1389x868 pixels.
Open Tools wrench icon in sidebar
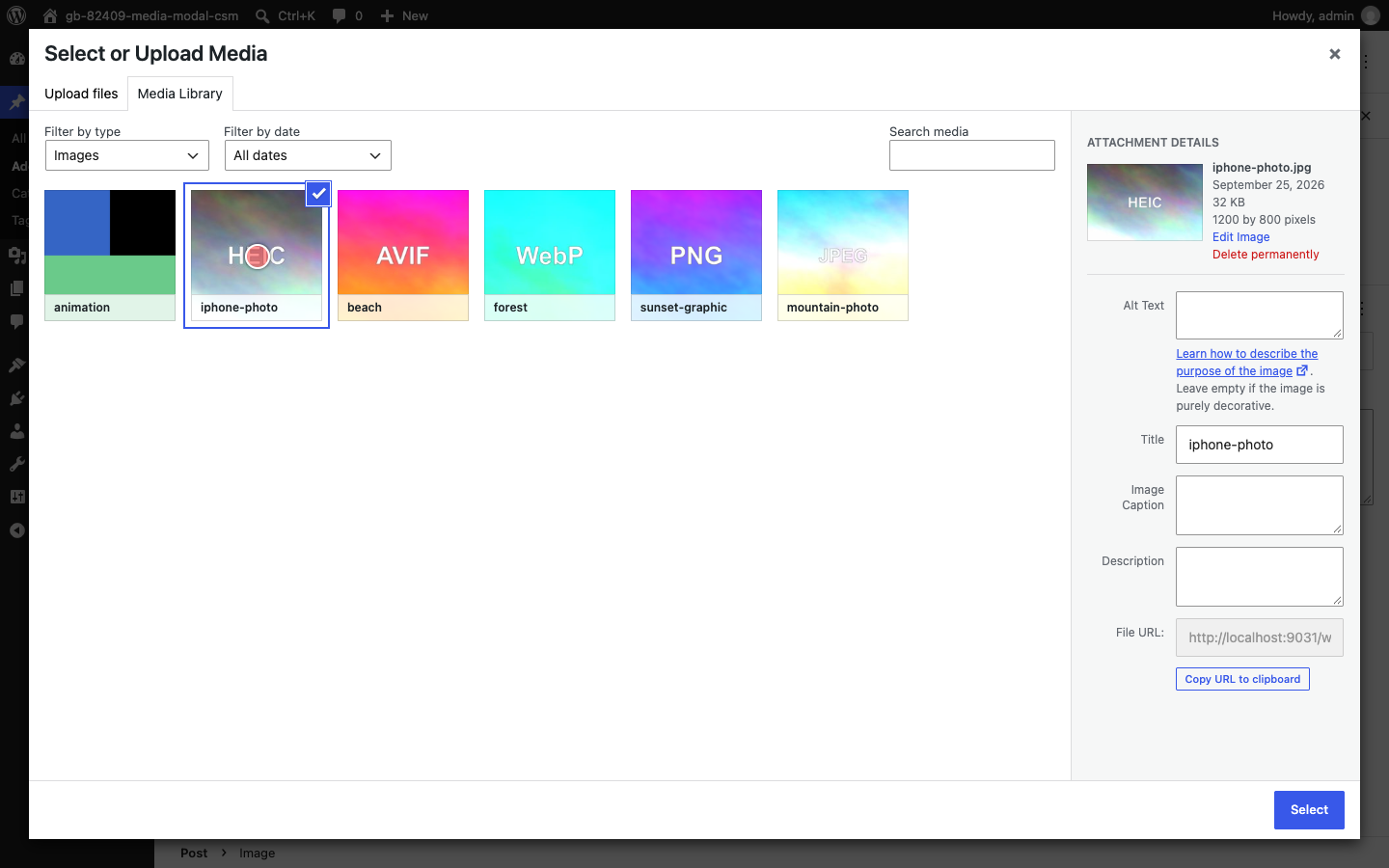point(16,464)
